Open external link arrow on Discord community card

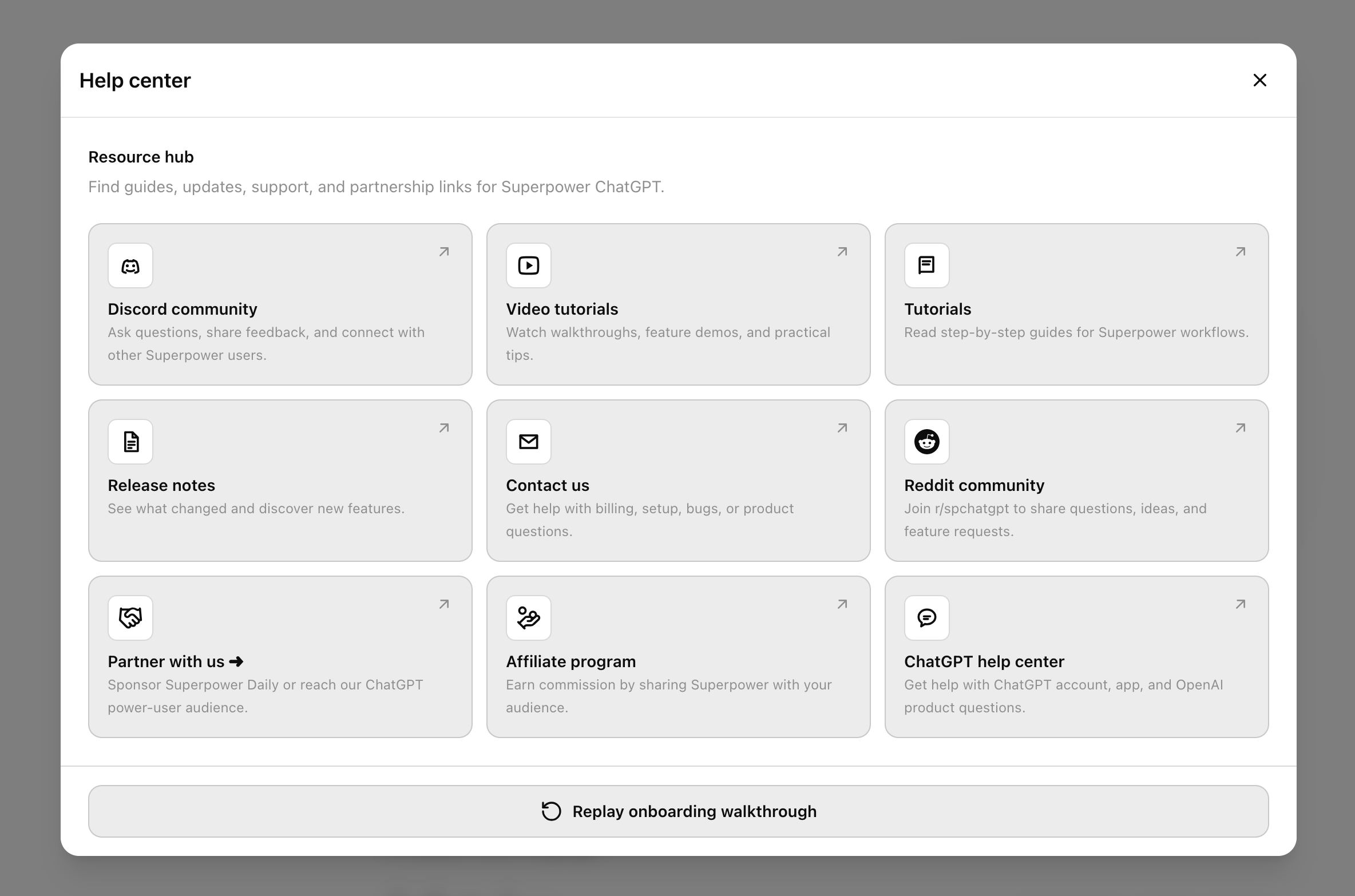click(444, 252)
